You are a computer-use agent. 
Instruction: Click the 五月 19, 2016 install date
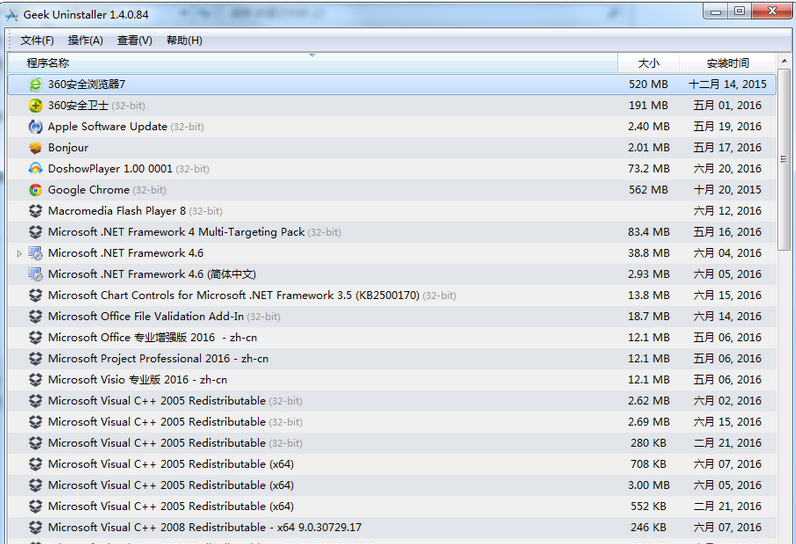[x=727, y=126]
